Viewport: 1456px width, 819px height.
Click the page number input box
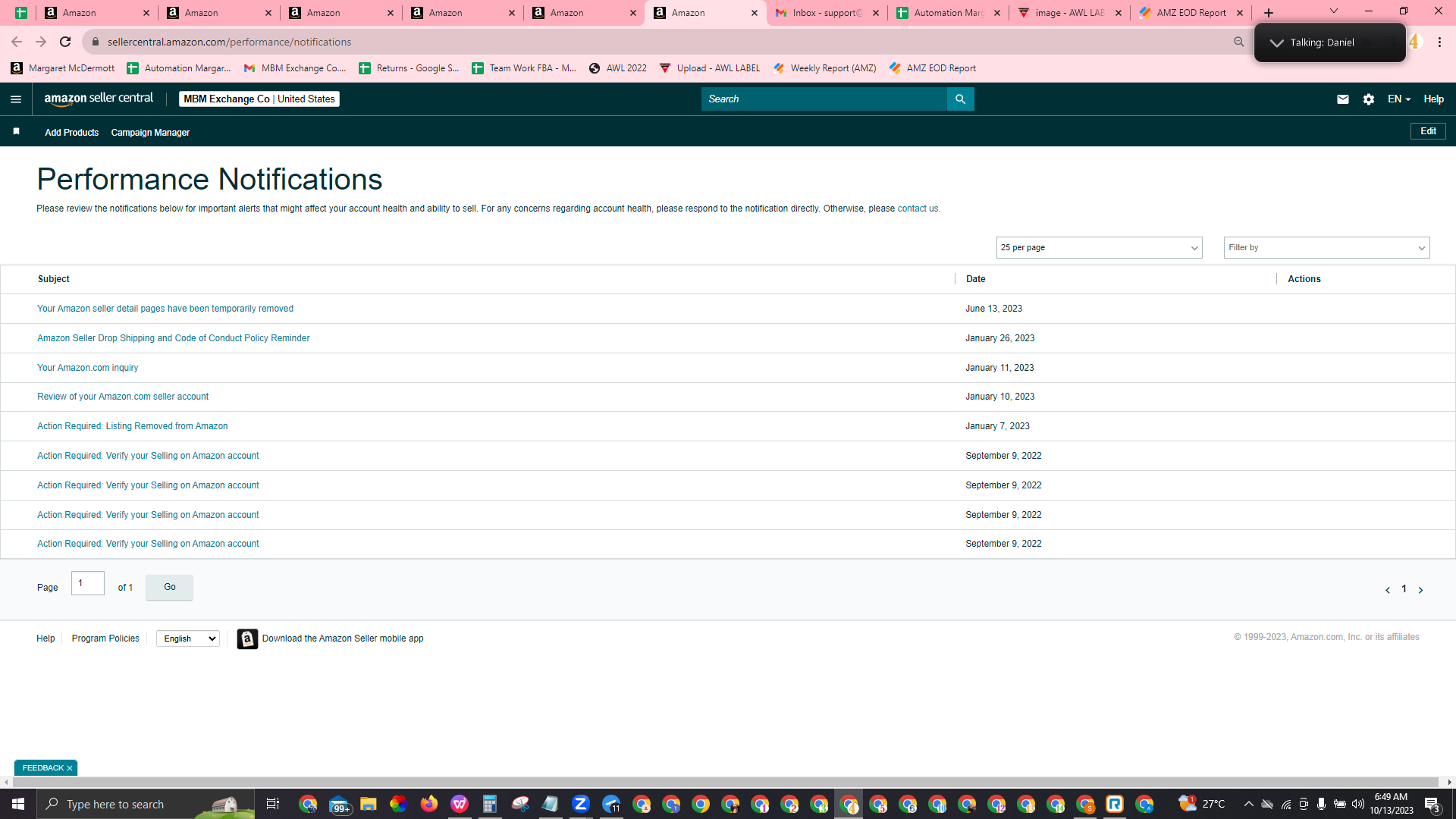(88, 583)
